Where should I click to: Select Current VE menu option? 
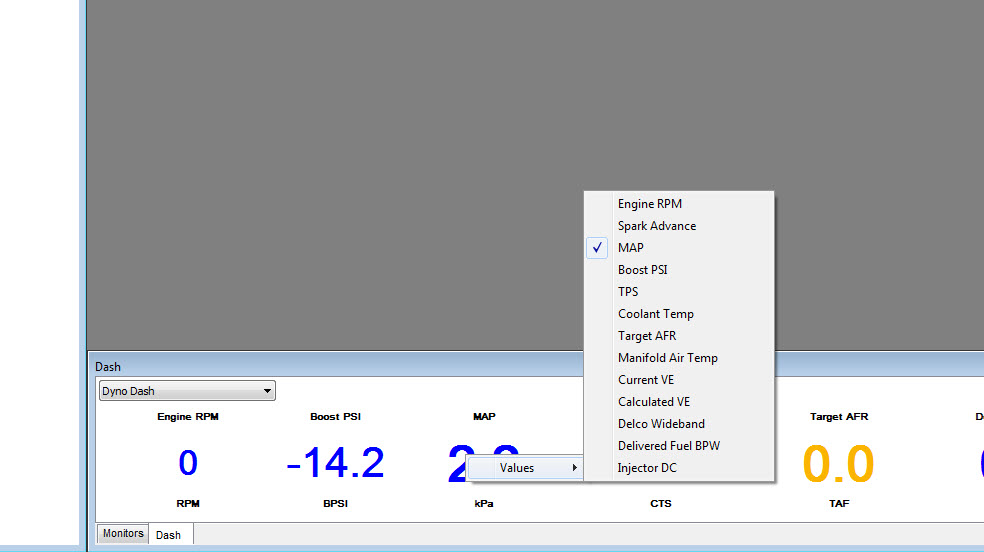click(x=678, y=380)
